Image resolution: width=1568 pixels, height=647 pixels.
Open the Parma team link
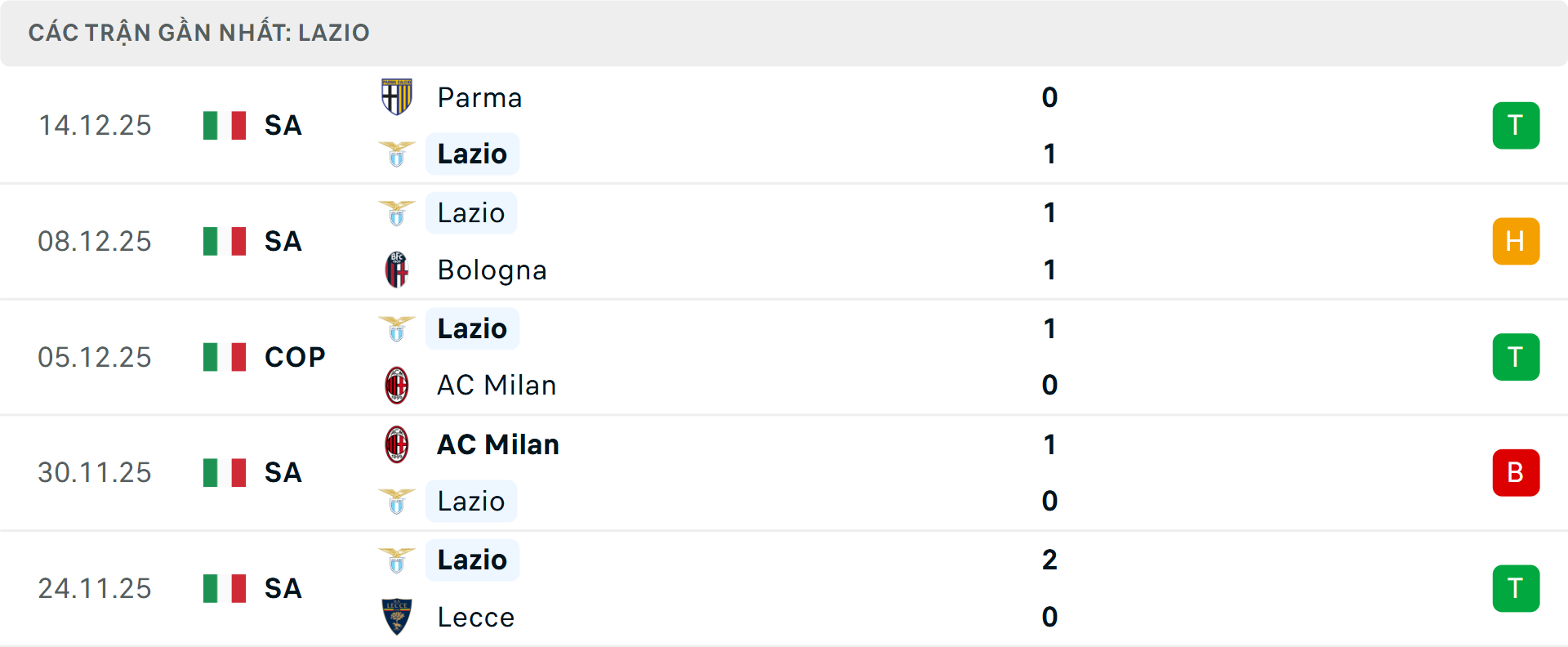(x=479, y=98)
